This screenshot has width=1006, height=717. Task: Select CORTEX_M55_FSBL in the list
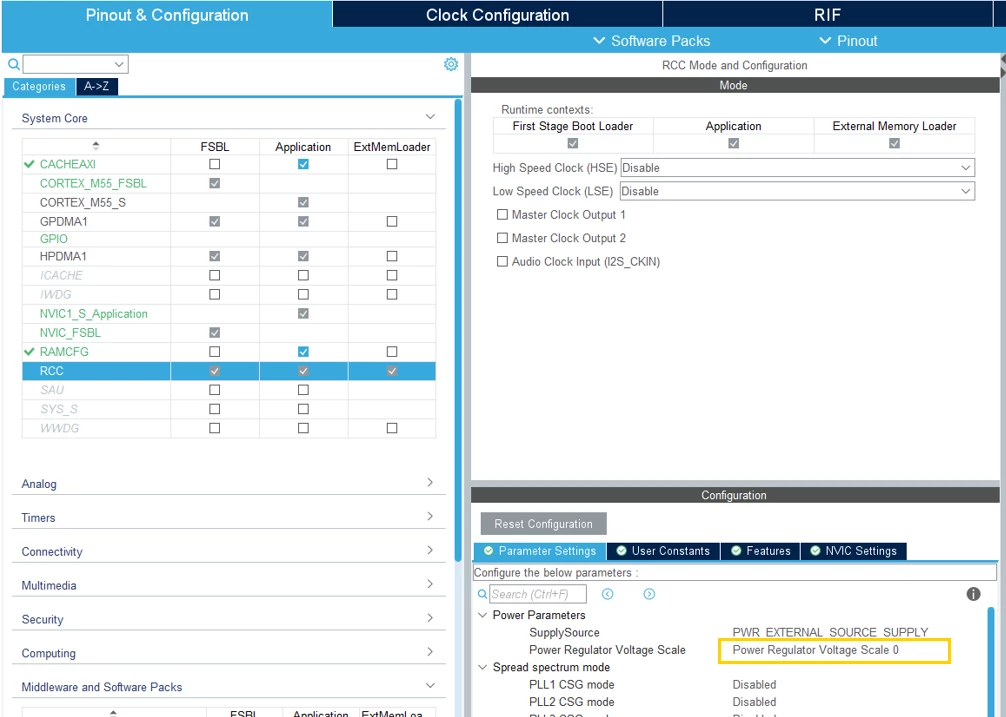[x=93, y=183]
